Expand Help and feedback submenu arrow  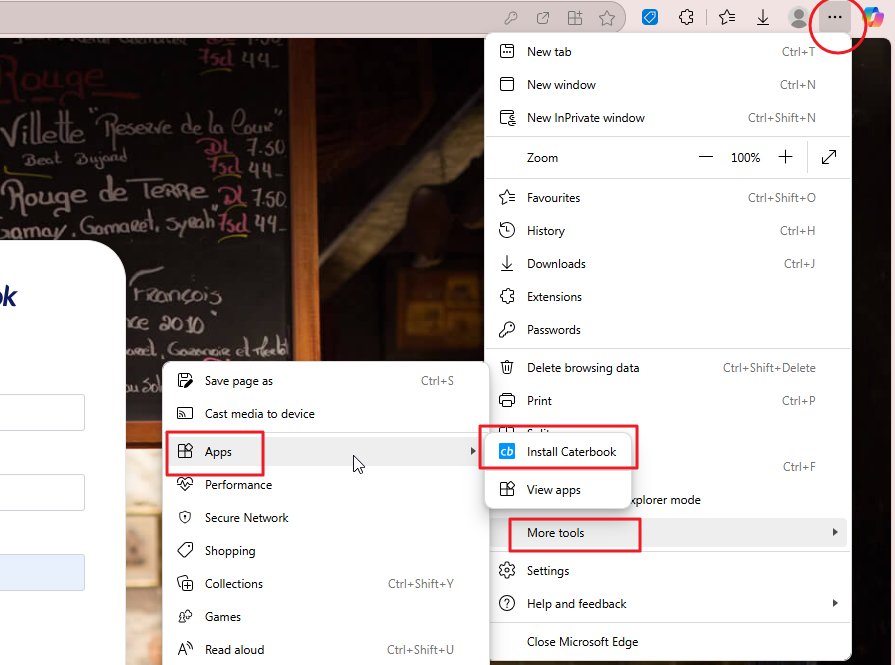click(x=835, y=603)
